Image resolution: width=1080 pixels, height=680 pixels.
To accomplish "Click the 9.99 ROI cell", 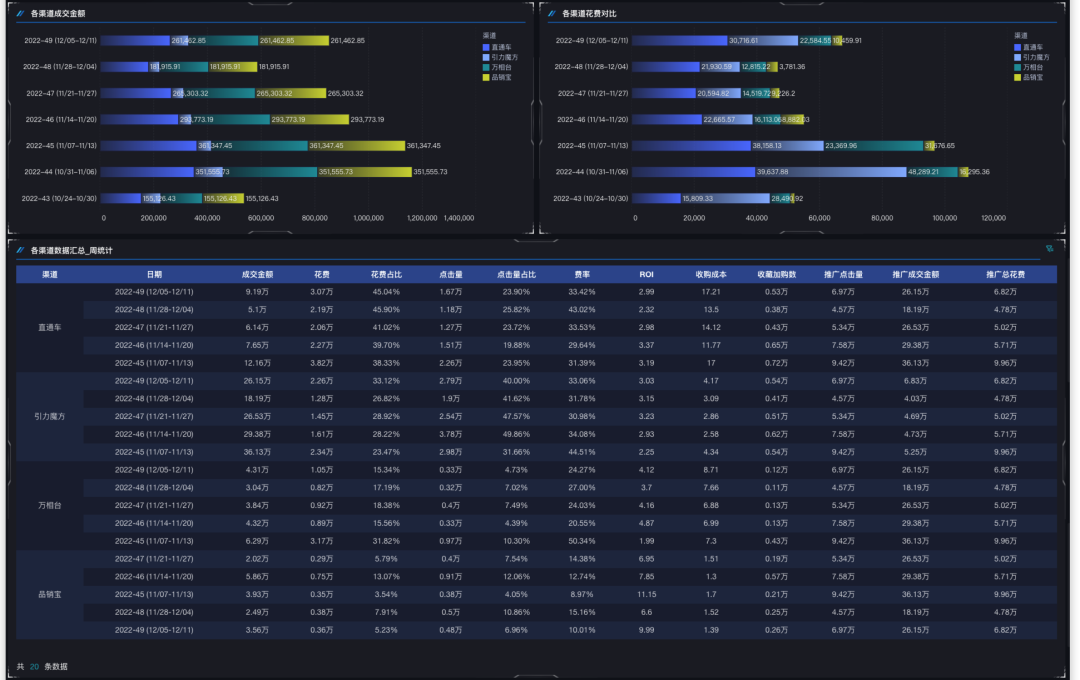I will pos(646,630).
